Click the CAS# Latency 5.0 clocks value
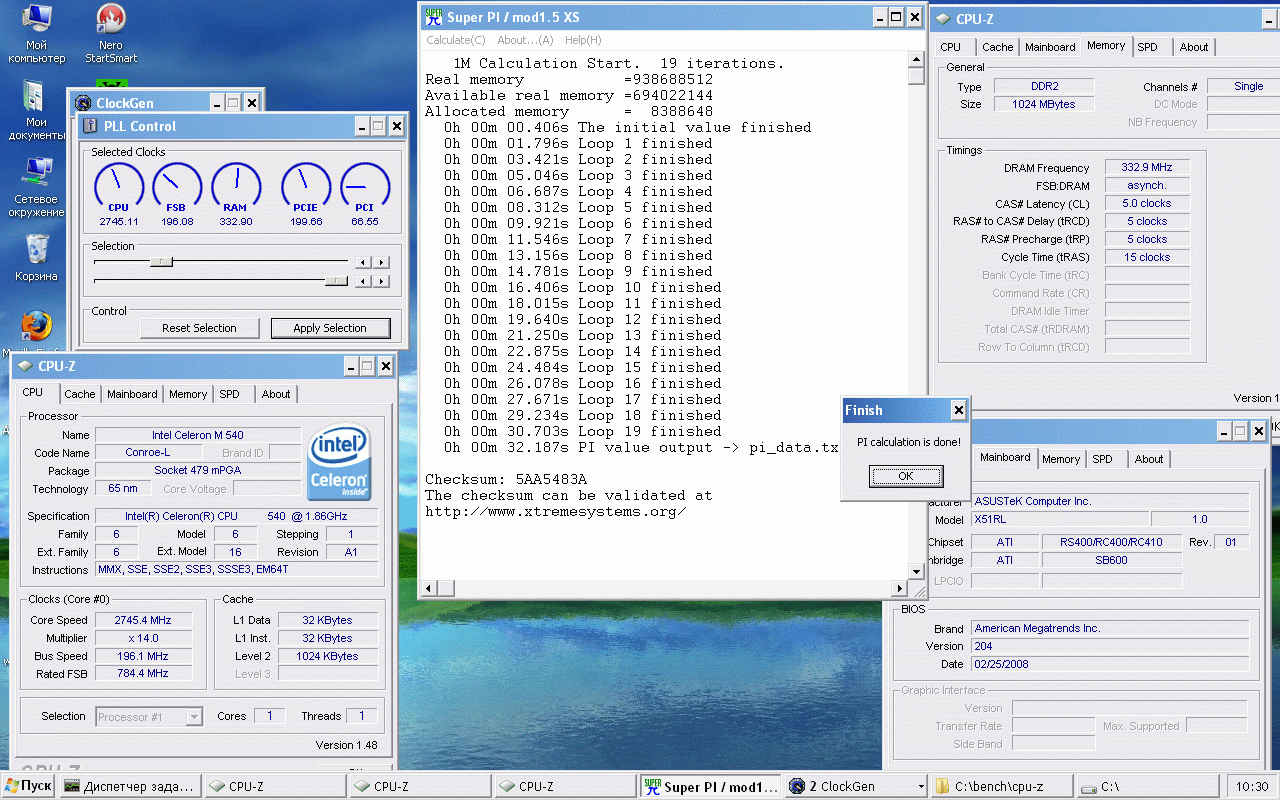1280x800 pixels. [1147, 203]
